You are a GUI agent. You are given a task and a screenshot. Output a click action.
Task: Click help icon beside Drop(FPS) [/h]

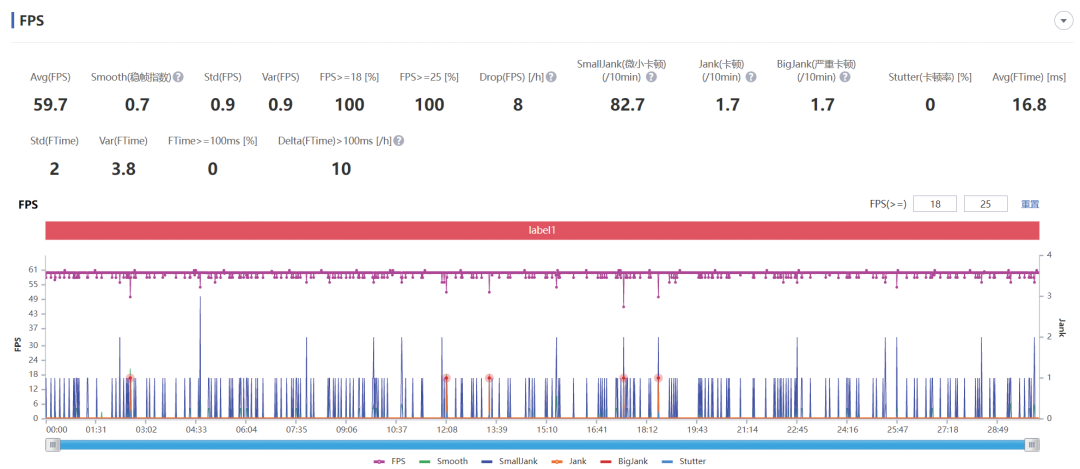[551, 77]
